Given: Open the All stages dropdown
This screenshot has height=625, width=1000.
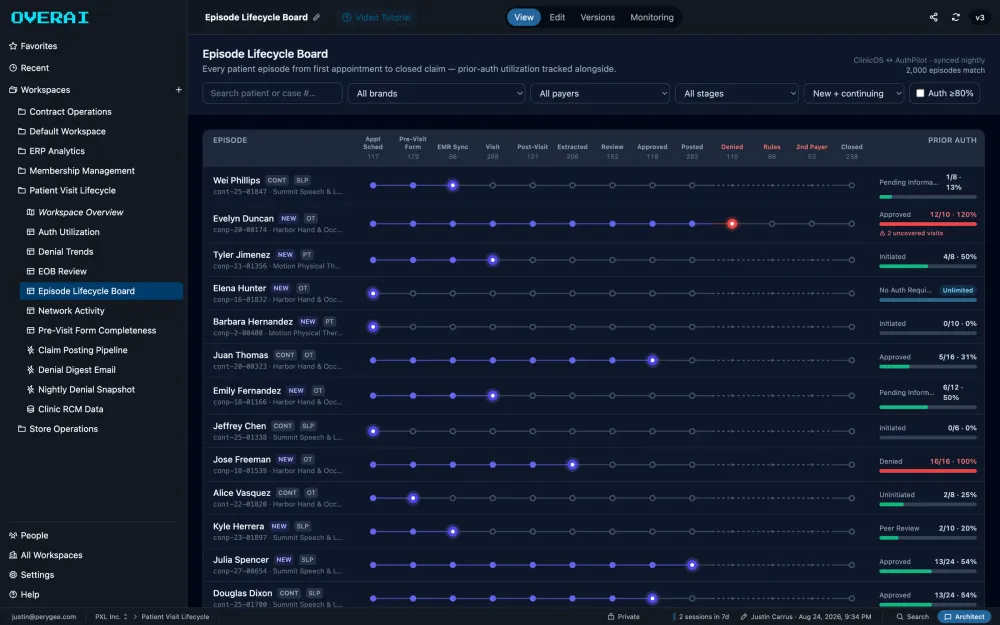Looking at the screenshot, I should (x=737, y=93).
